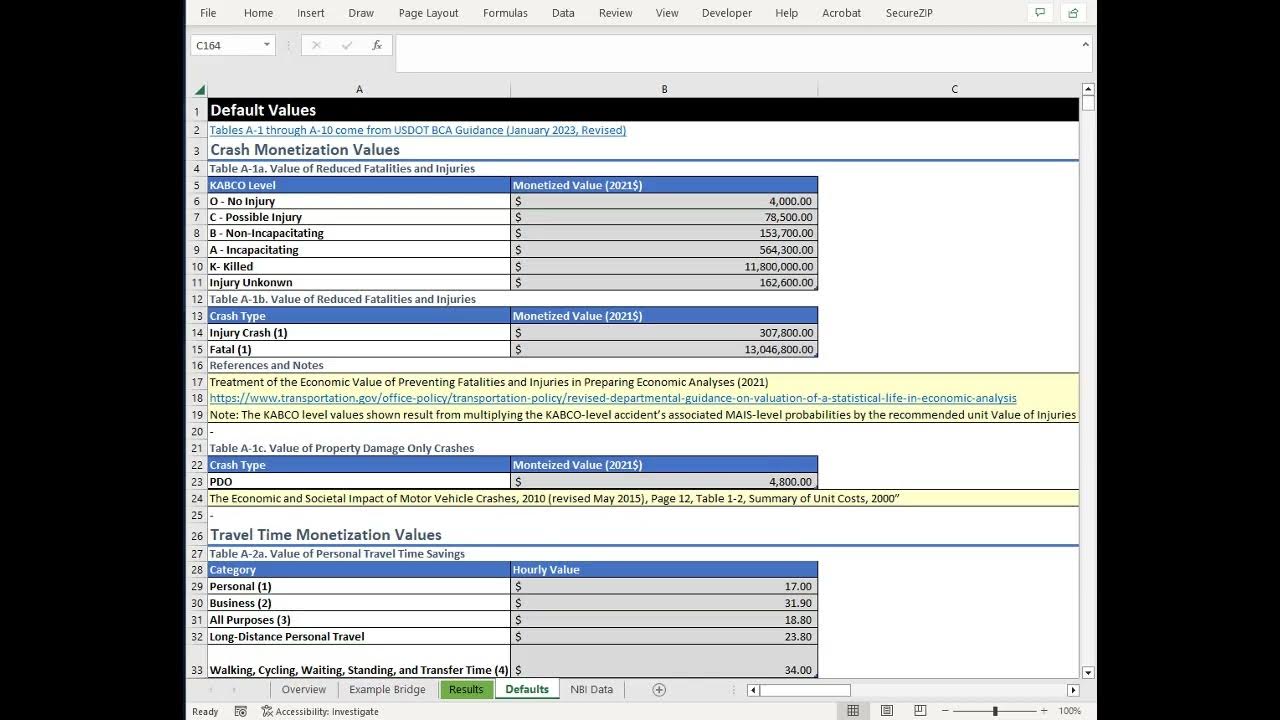
Task: Click the Cancel entry X icon
Action: click(x=316, y=45)
